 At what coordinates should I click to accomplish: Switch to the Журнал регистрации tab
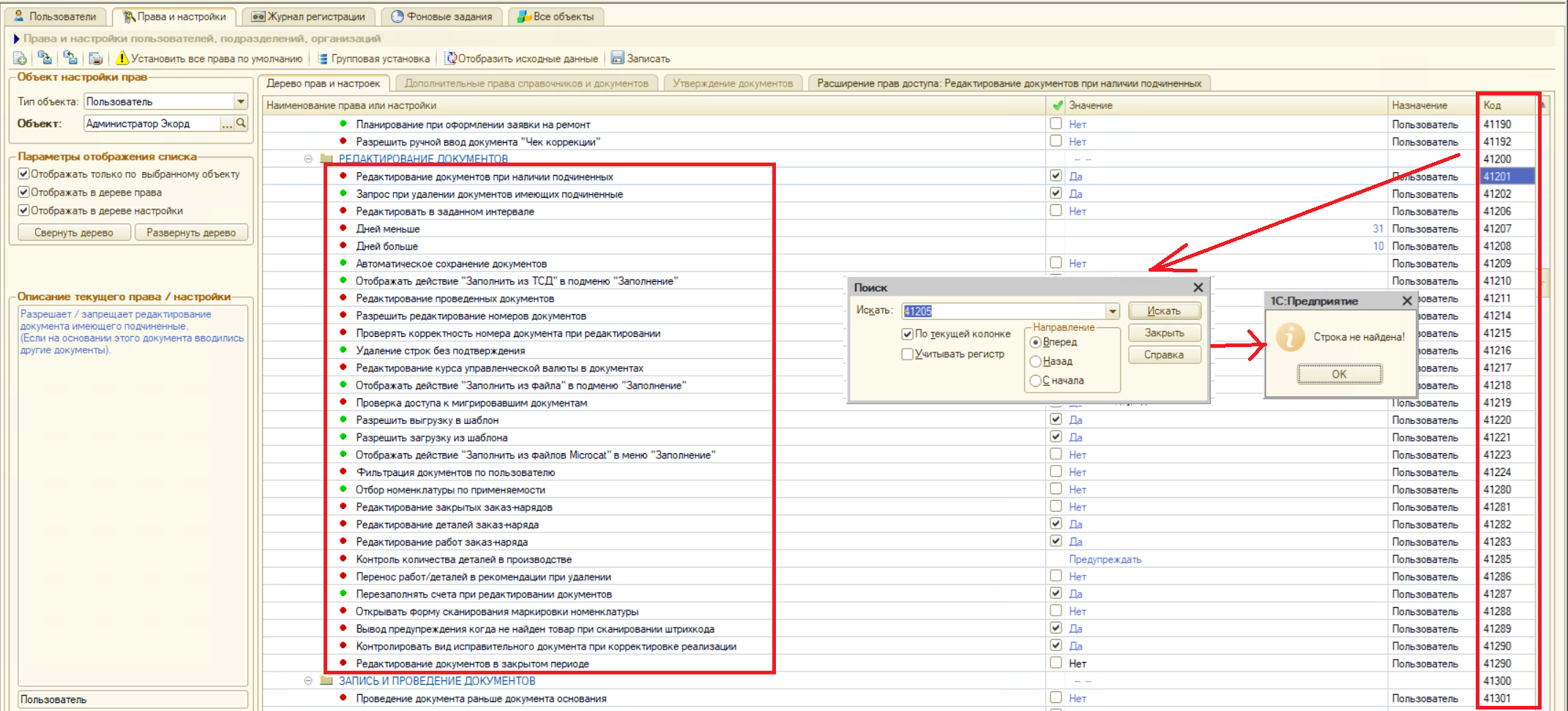308,16
